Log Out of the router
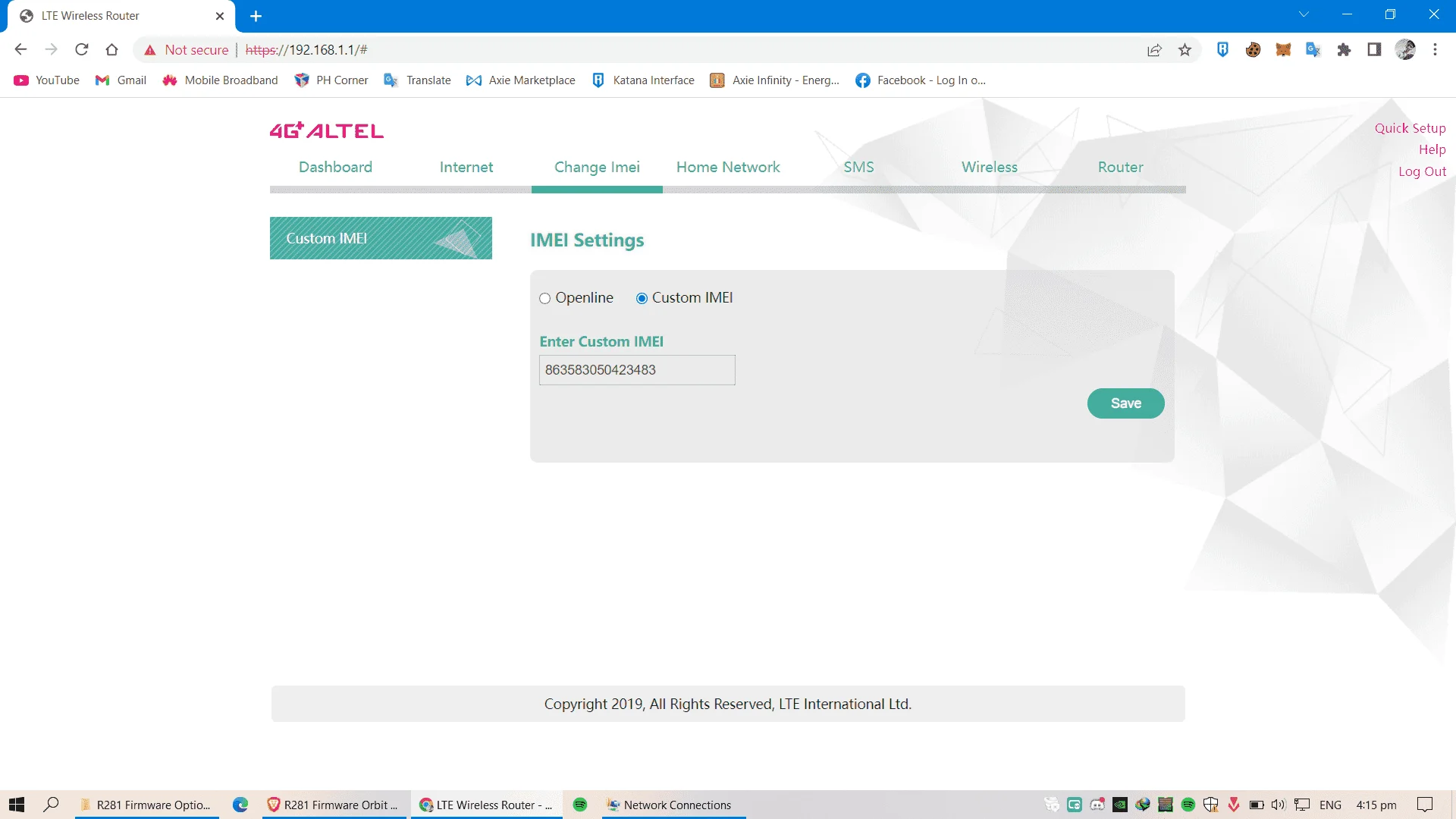This screenshot has width=1456, height=819. click(1422, 171)
